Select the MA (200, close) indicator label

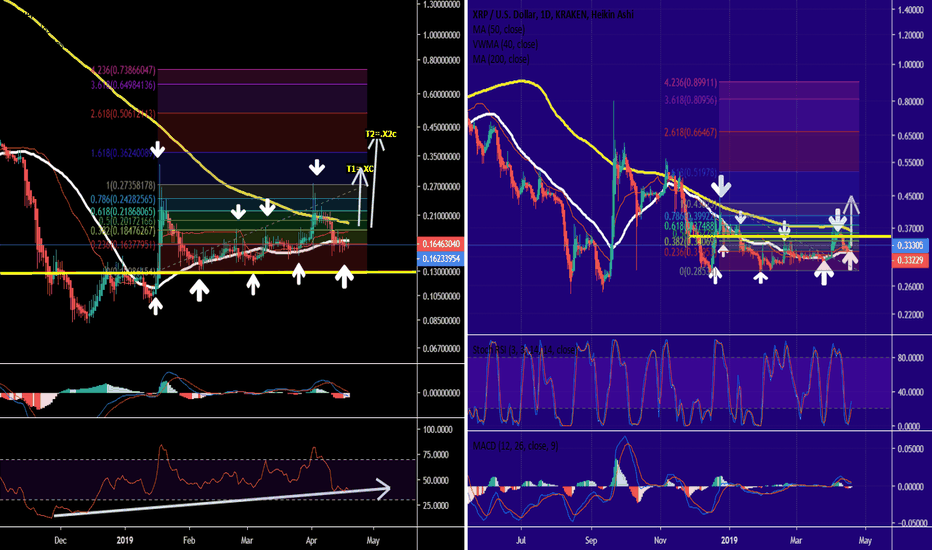click(x=501, y=59)
